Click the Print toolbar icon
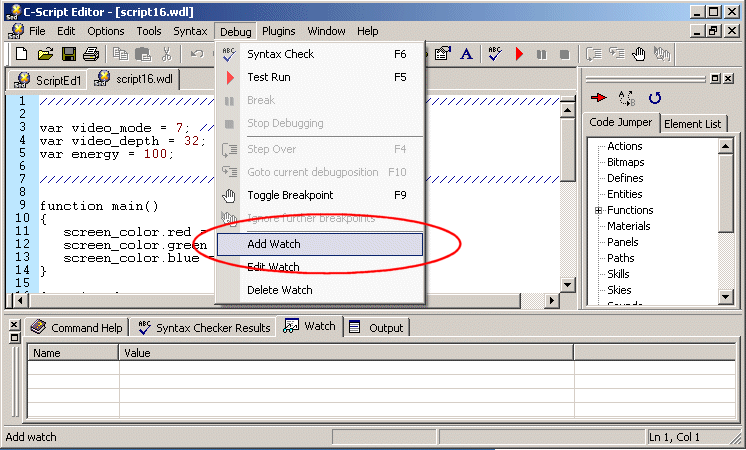746x450 pixels. [x=90, y=54]
